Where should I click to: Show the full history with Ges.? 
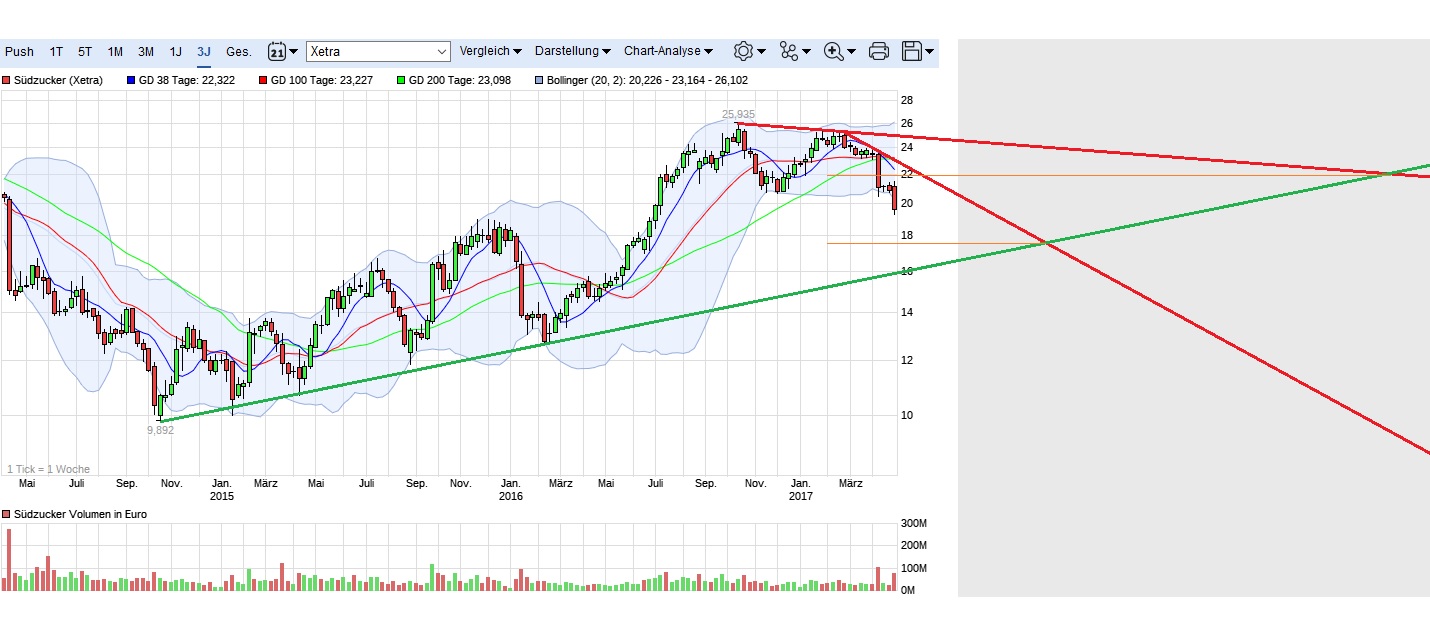pos(239,51)
